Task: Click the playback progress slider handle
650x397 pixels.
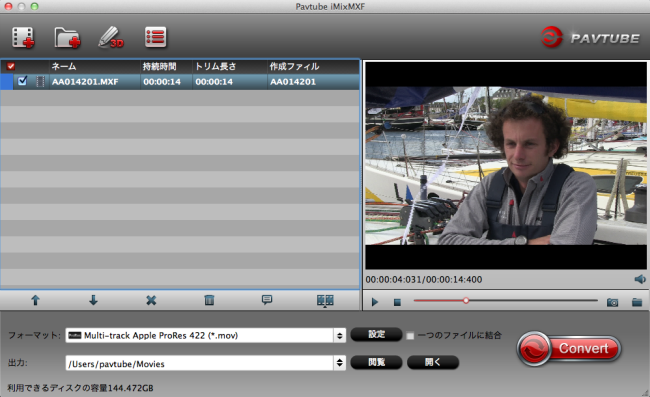Action: click(466, 300)
